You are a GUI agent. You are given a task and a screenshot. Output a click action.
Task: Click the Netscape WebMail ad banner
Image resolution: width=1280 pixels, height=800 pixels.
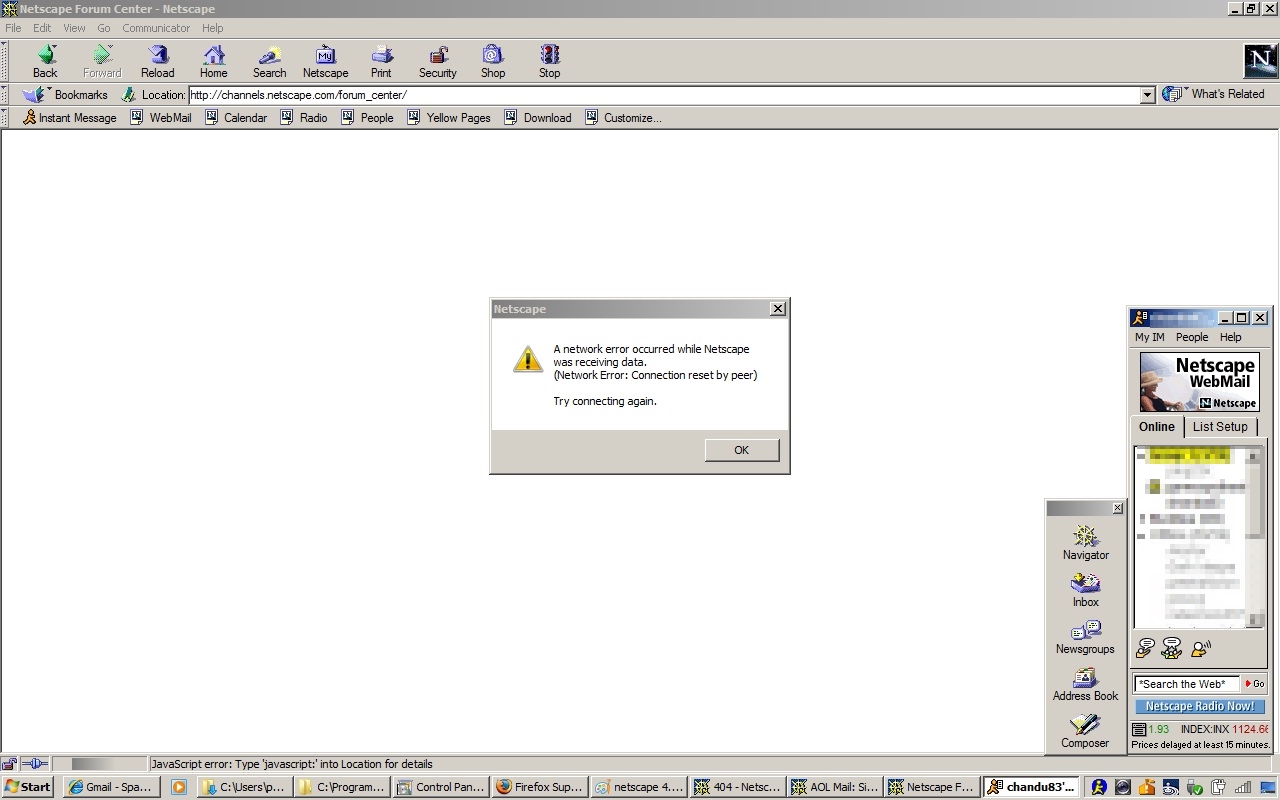pos(1200,382)
